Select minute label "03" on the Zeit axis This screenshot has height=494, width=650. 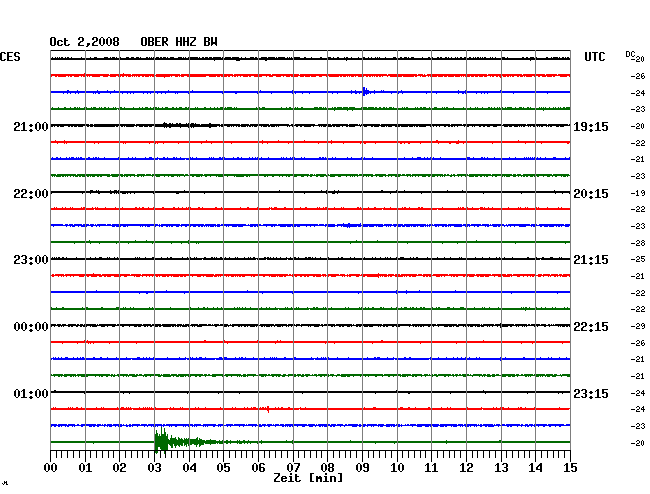tap(154, 468)
